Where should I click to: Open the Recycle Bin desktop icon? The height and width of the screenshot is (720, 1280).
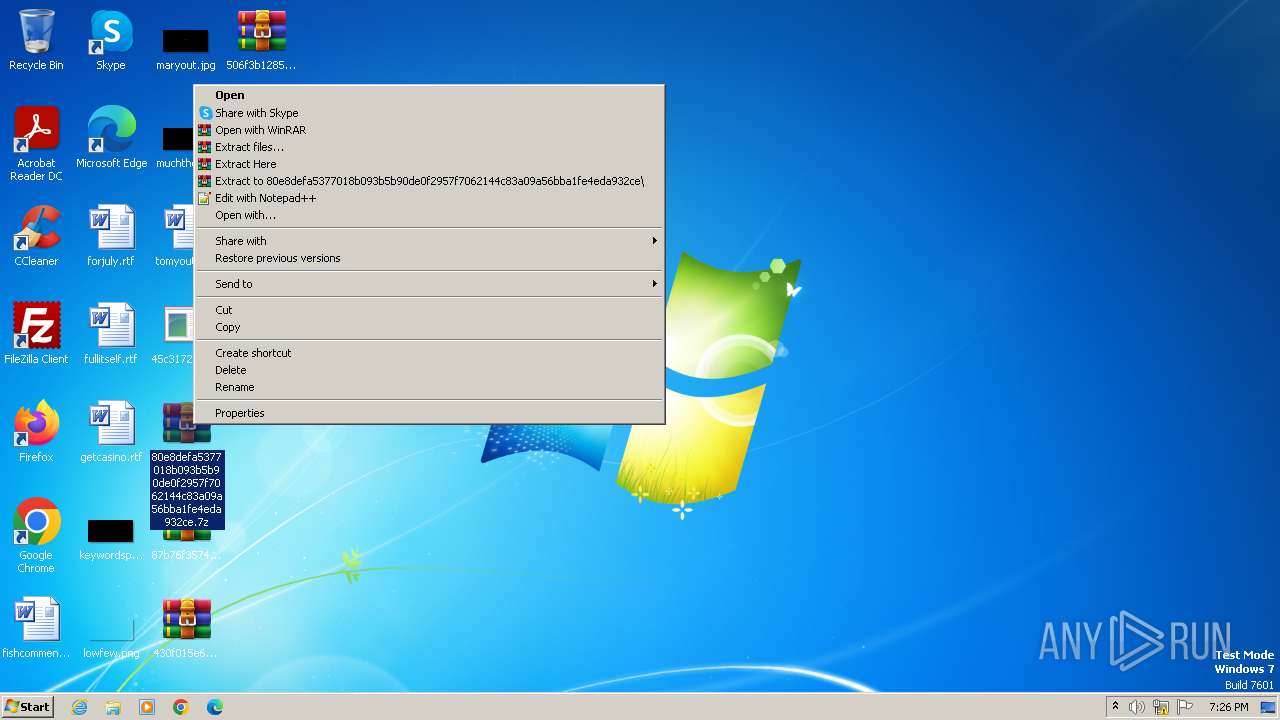coord(36,41)
